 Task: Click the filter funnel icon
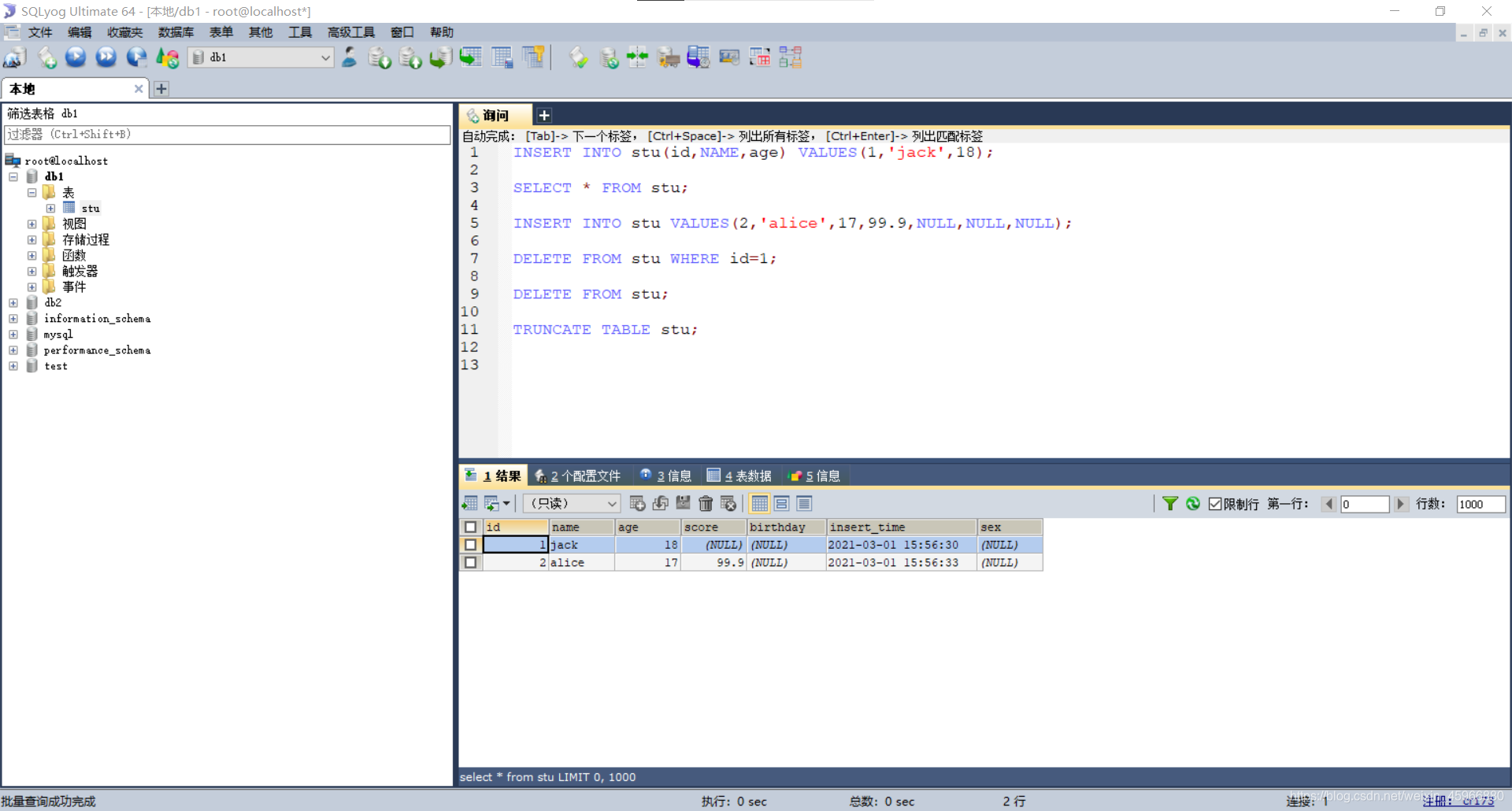point(1170,503)
